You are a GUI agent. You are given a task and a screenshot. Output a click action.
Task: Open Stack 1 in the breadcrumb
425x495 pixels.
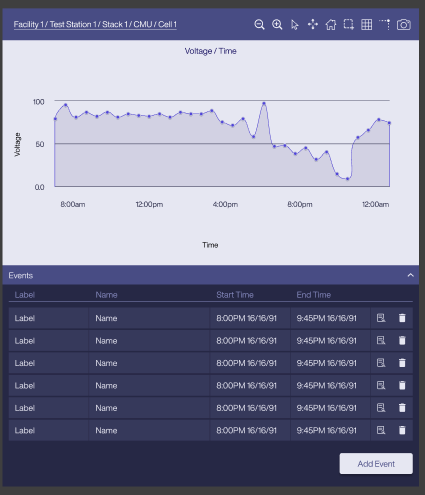point(115,24)
